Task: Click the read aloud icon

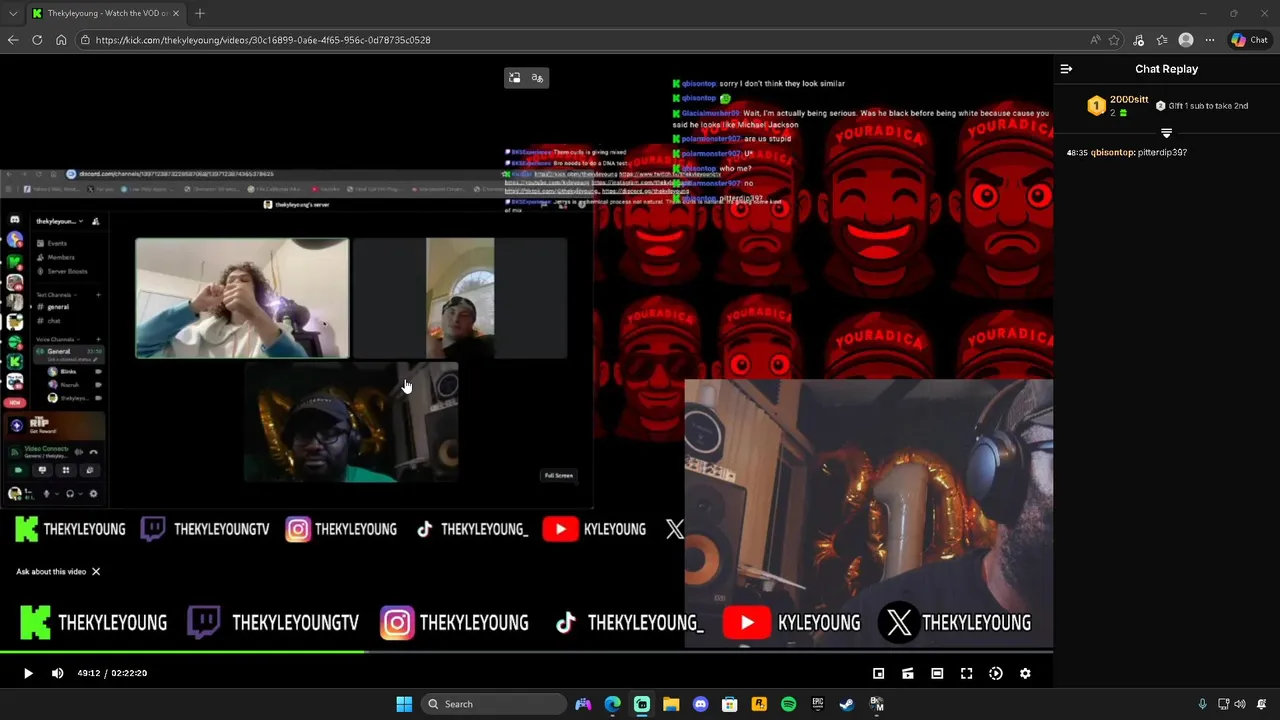Action: [1096, 40]
